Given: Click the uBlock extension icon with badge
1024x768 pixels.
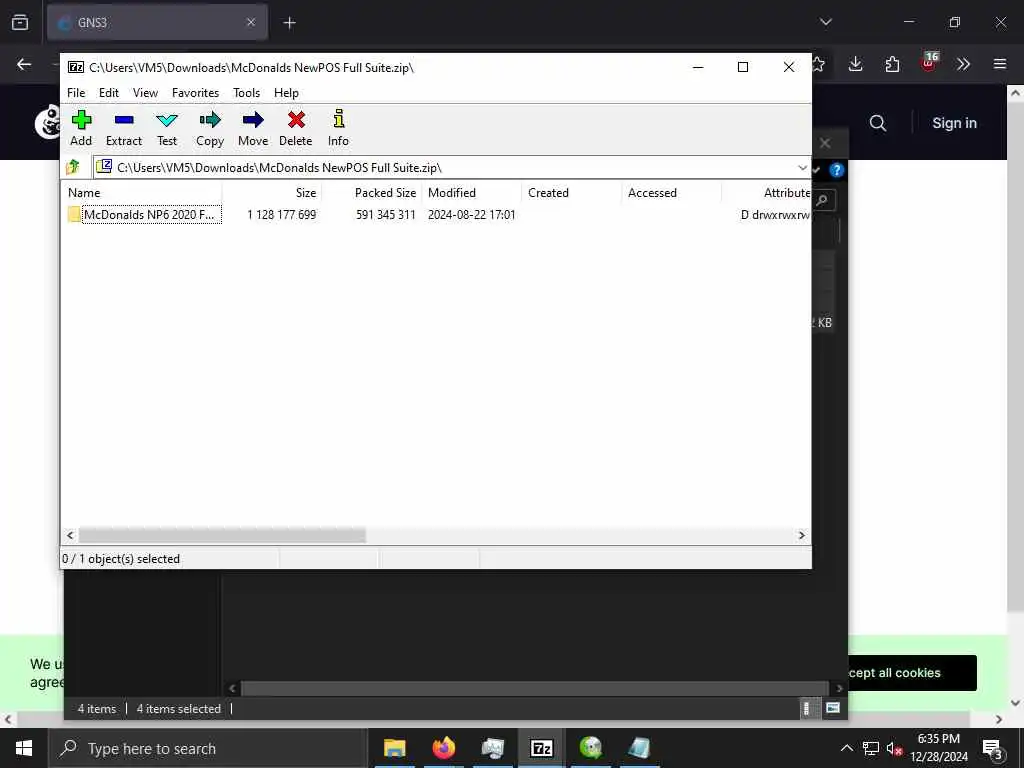Looking at the screenshot, I should pyautogui.click(x=929, y=63).
